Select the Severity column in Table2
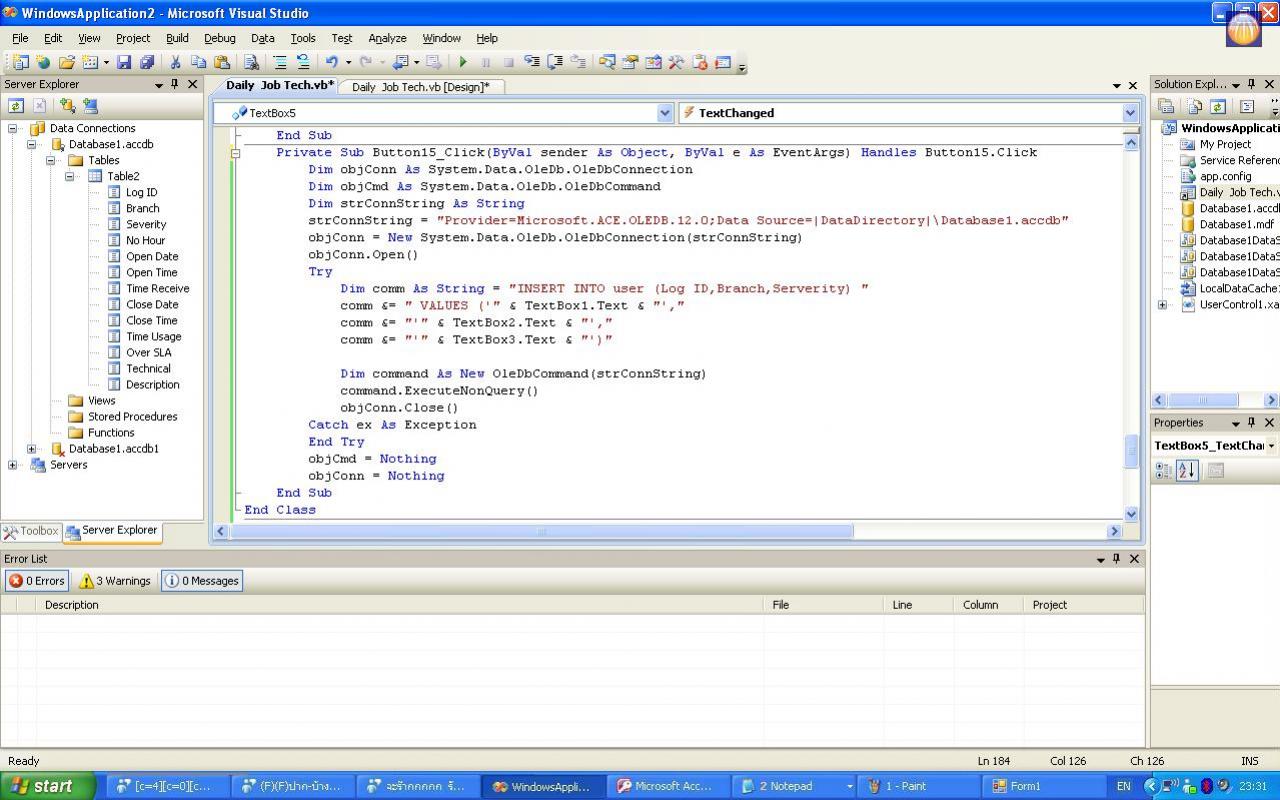Viewport: 1280px width, 800px height. [146, 224]
